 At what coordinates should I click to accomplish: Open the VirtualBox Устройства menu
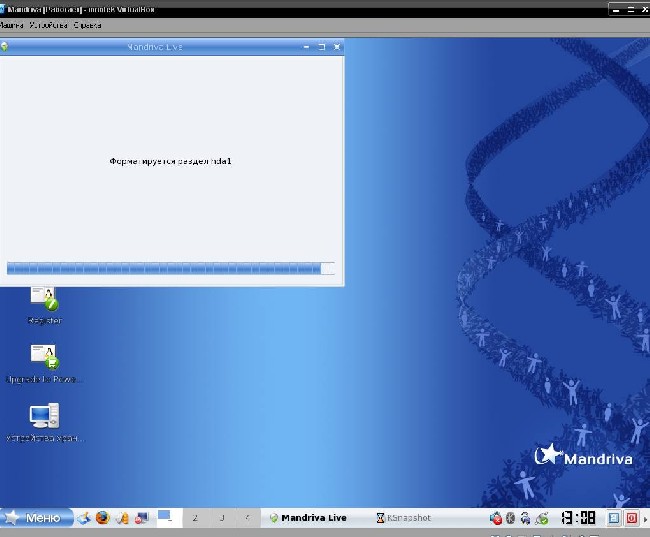48,25
